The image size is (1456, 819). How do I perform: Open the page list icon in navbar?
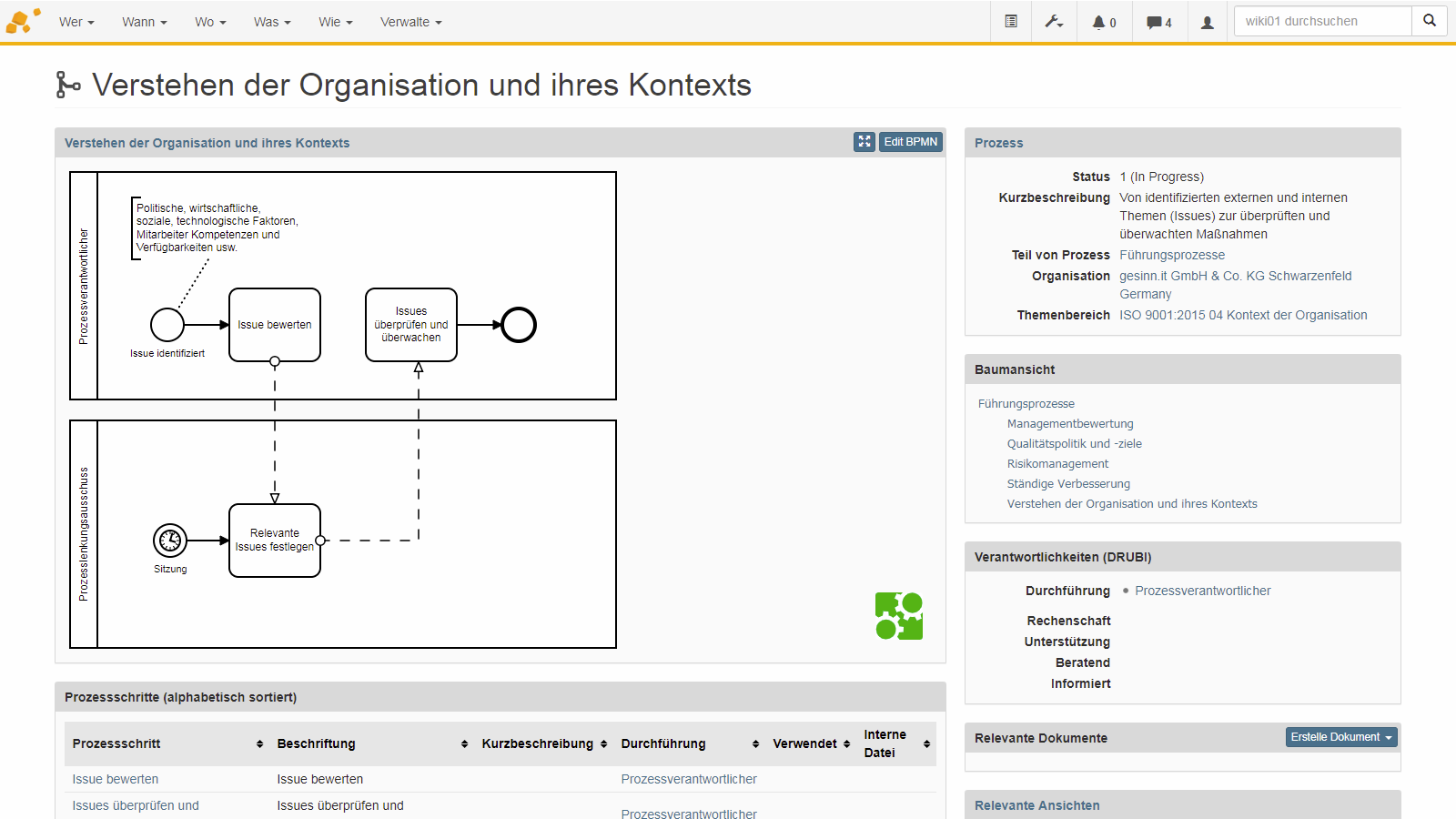(1011, 21)
